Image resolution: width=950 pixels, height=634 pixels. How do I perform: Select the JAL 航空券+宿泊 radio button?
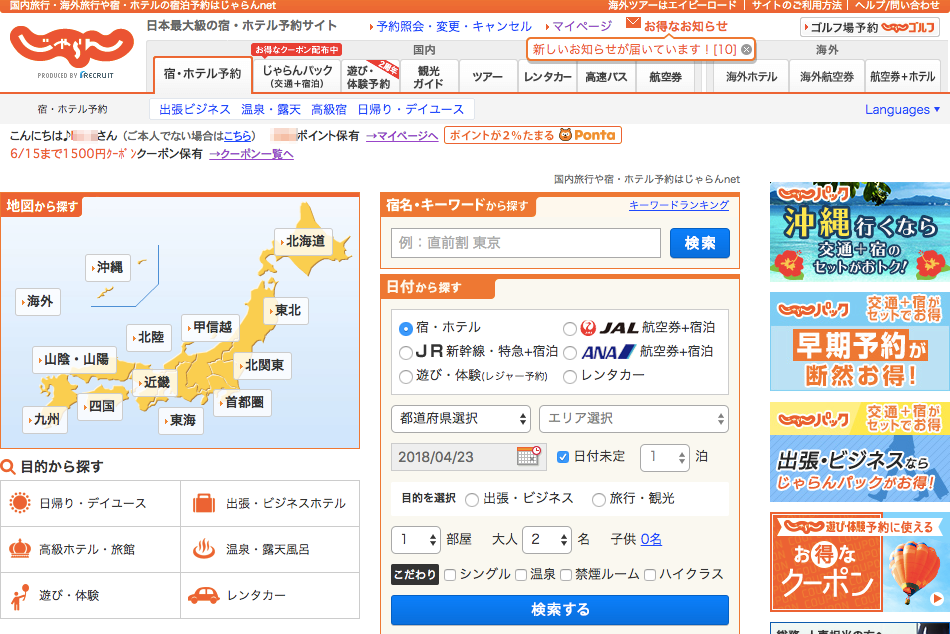pyautogui.click(x=570, y=328)
